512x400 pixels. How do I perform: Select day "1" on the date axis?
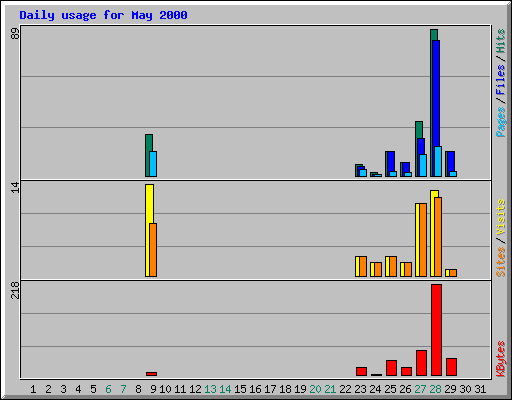pos(33,389)
